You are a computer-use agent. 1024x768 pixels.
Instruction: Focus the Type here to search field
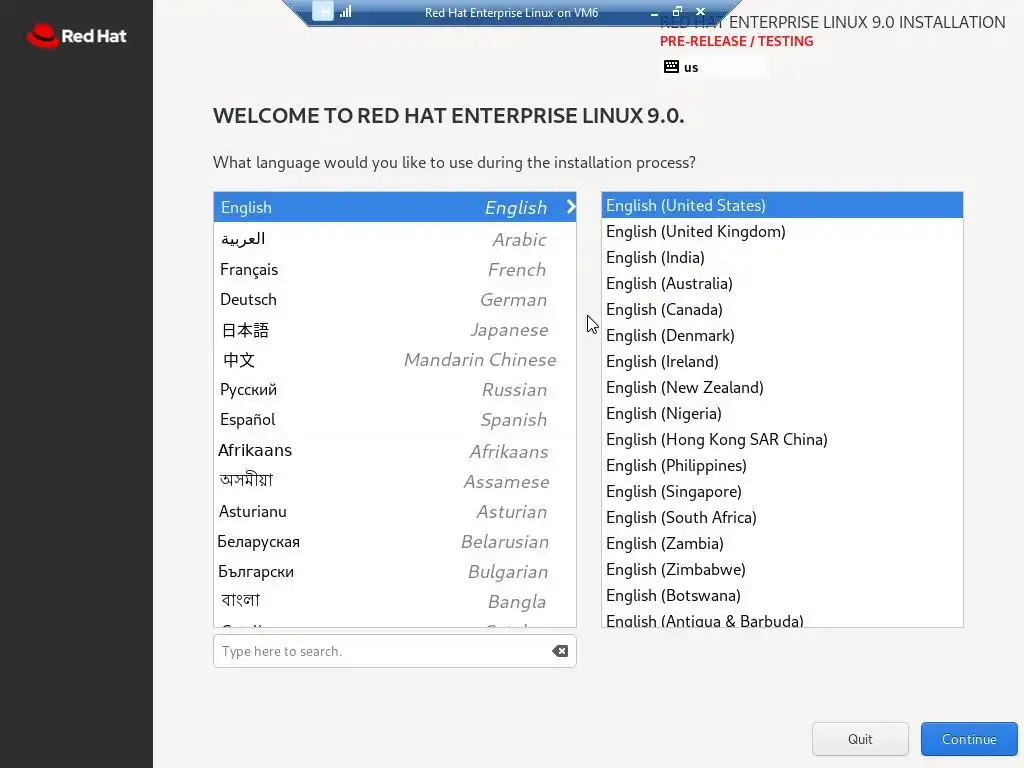[394, 651]
